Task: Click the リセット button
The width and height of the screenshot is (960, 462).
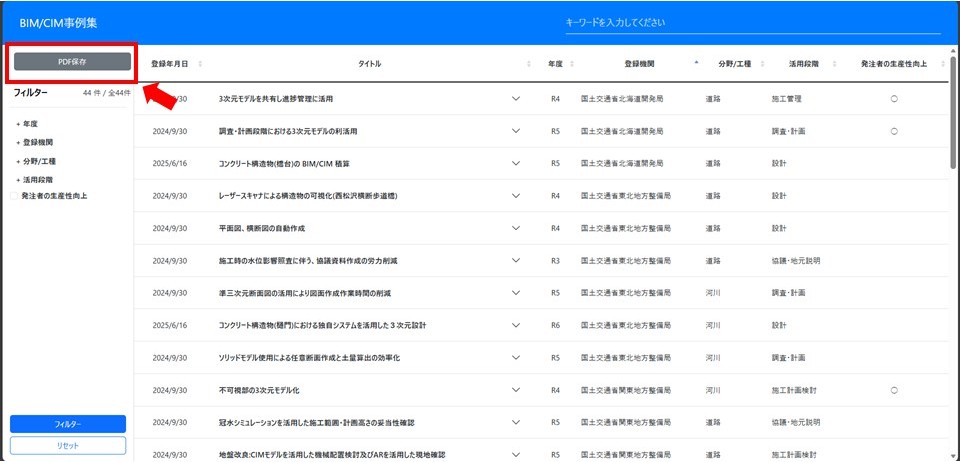Action: tap(68, 445)
